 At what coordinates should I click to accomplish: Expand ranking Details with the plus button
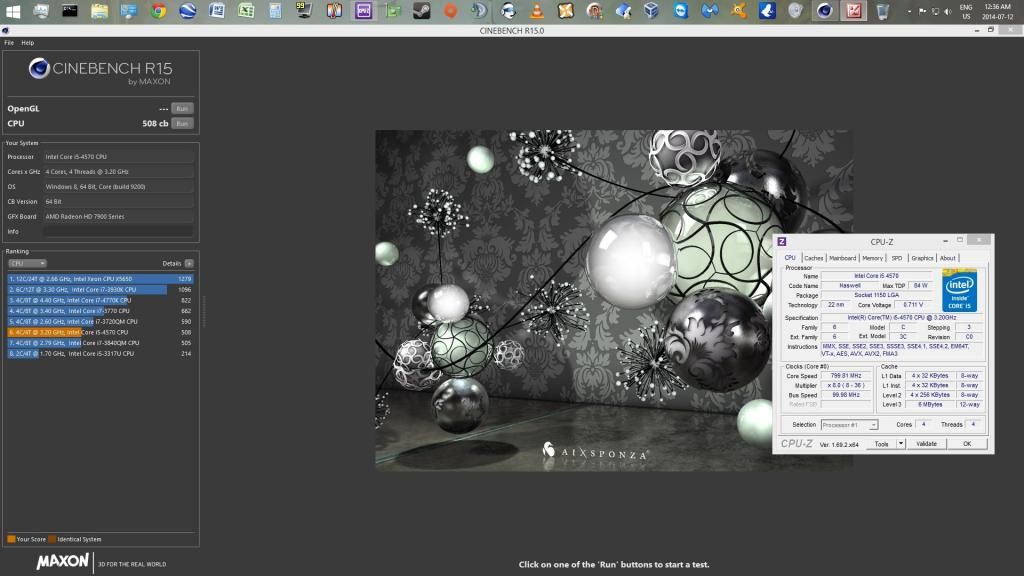[189, 263]
